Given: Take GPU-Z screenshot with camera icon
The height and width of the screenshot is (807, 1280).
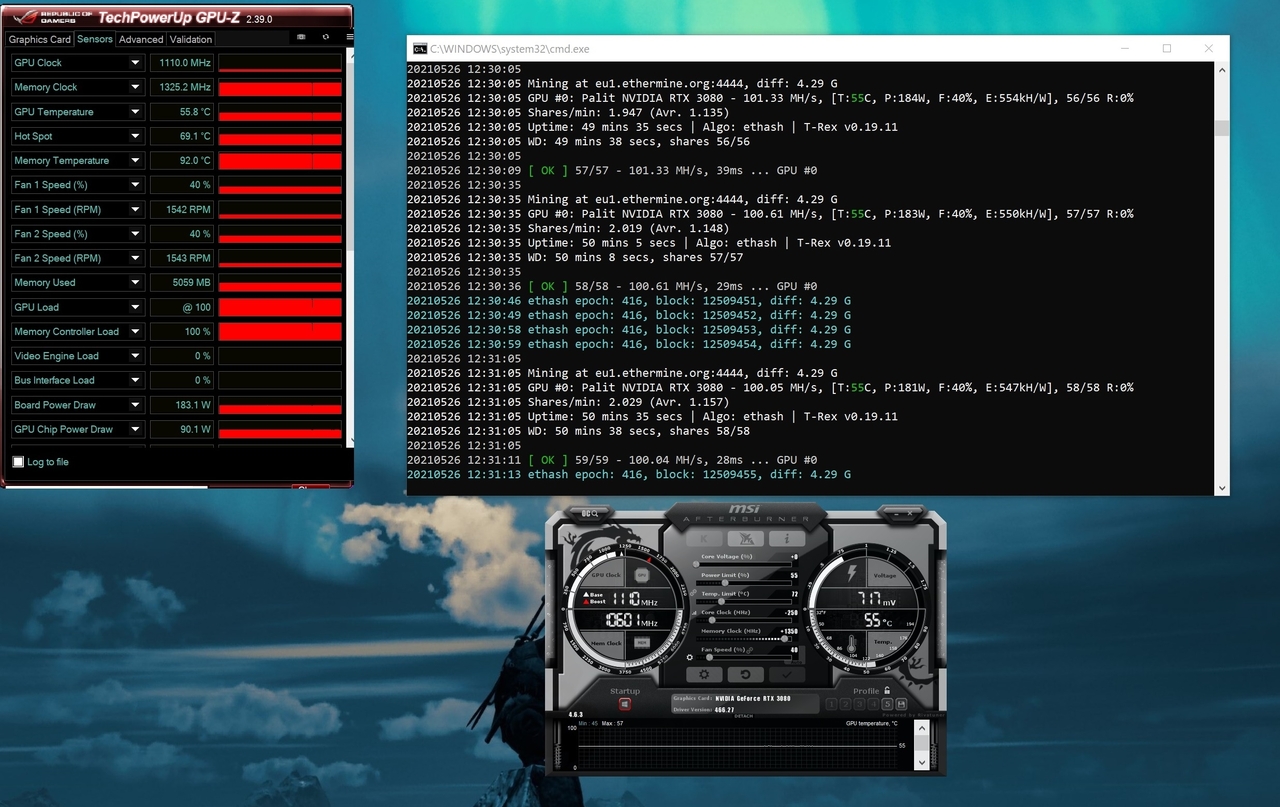Looking at the screenshot, I should tap(301, 37).
